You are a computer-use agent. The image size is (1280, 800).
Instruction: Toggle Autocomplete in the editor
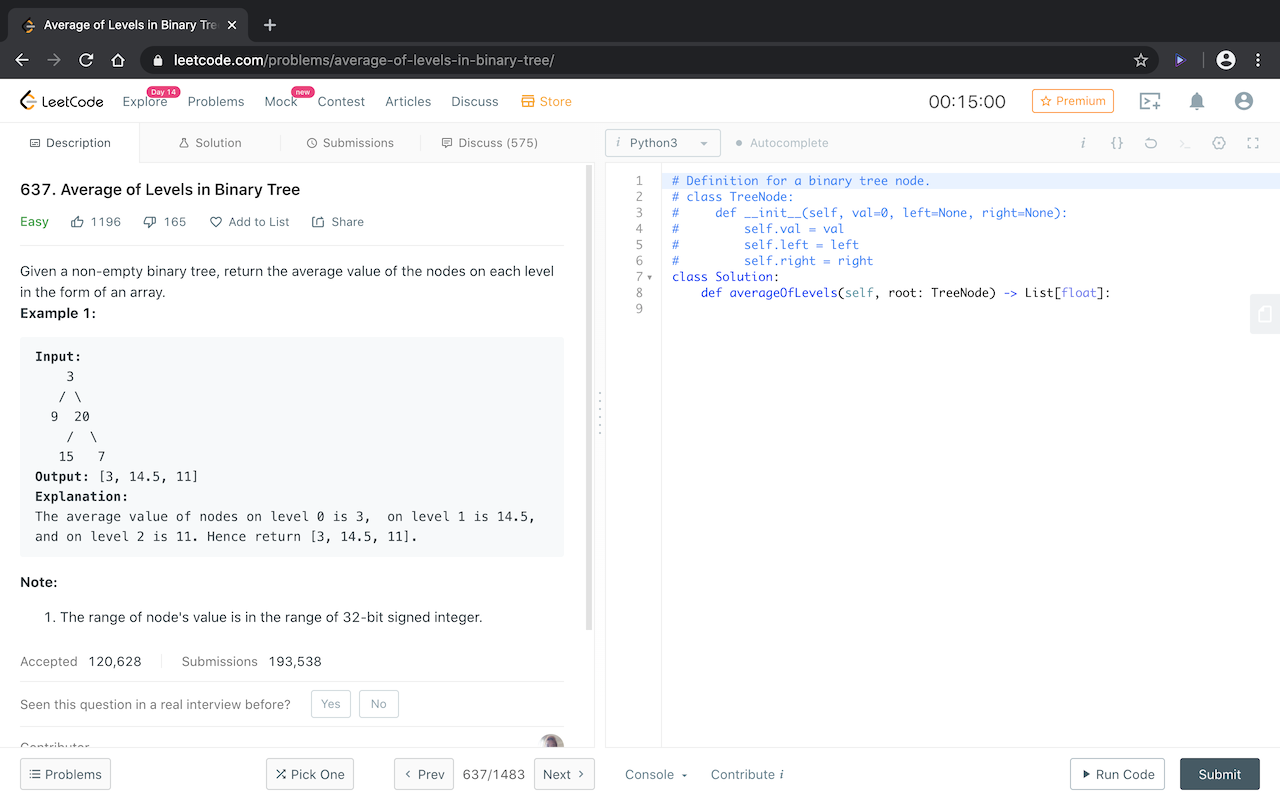[x=782, y=143]
